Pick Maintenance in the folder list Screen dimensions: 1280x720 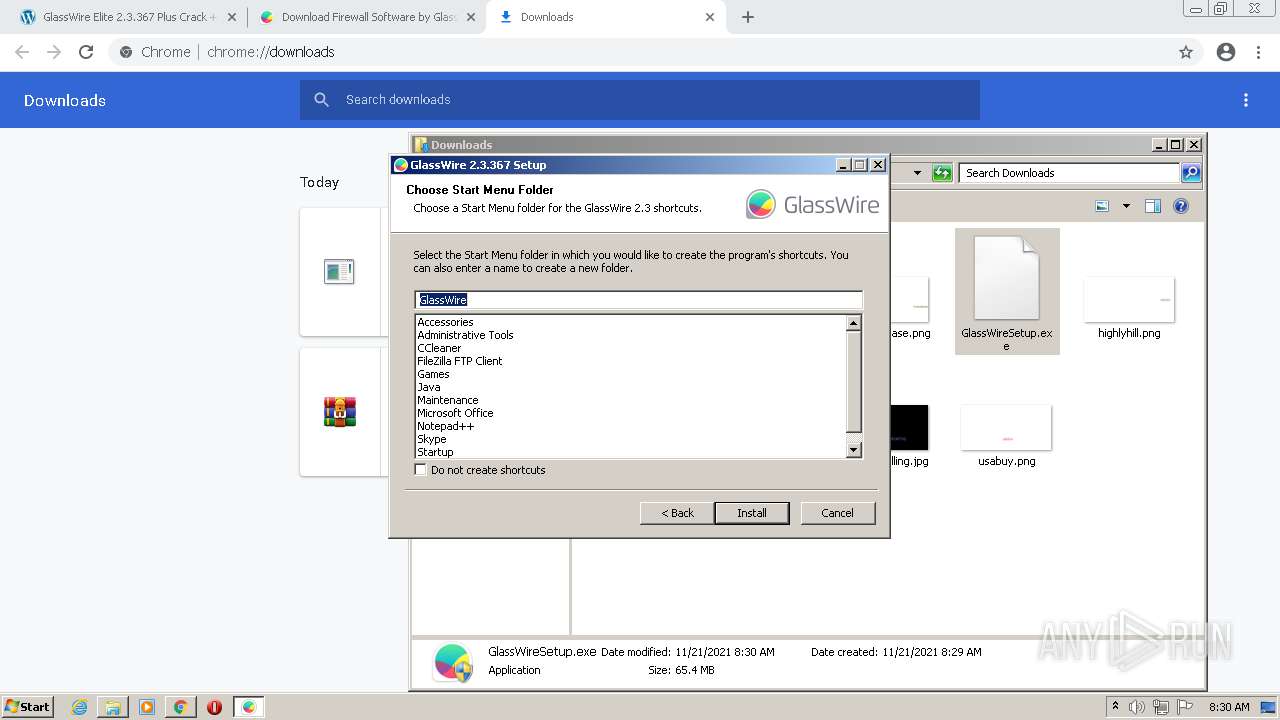[x=447, y=400]
